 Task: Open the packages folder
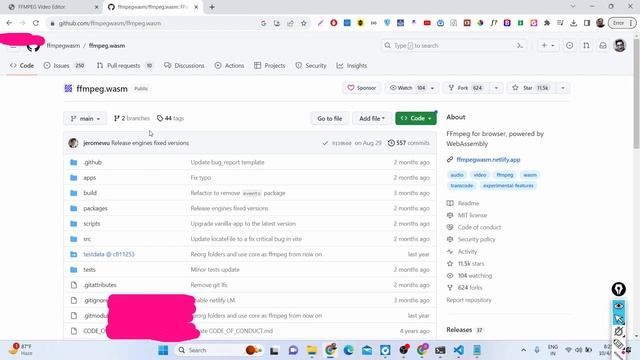96,209
